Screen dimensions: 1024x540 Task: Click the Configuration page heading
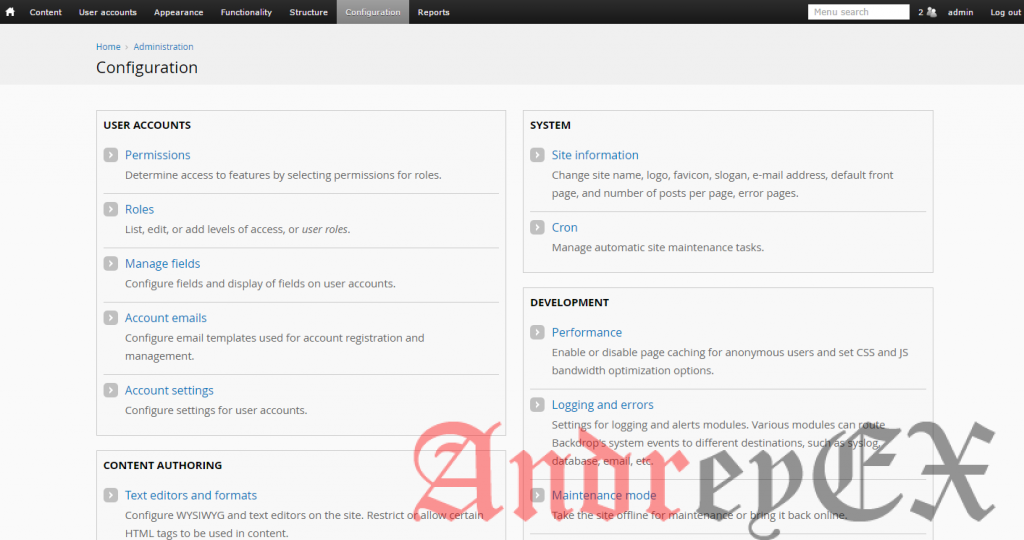147,67
